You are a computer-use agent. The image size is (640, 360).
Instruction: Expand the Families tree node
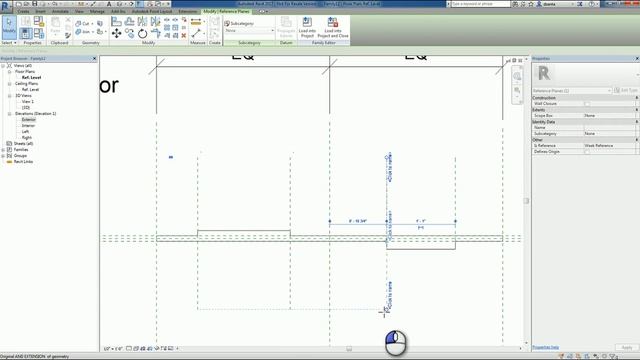[x=3, y=150]
